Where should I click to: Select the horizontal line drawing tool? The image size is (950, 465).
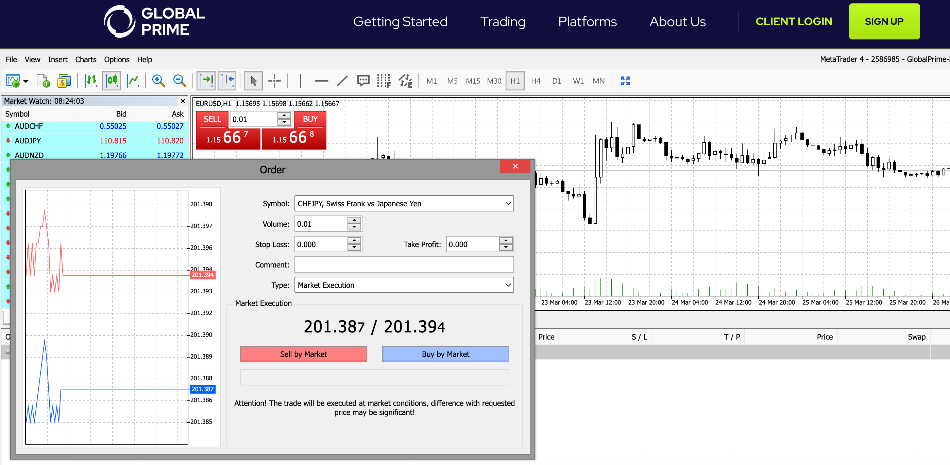[x=321, y=81]
